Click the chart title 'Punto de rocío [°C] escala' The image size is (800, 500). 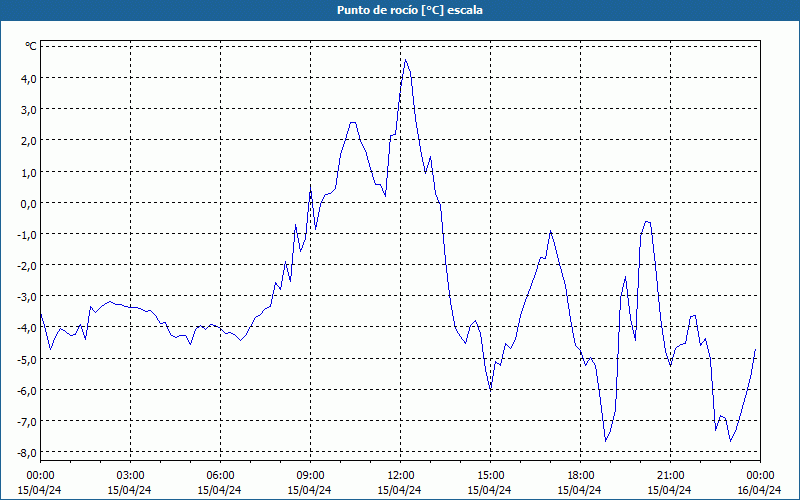pos(409,10)
